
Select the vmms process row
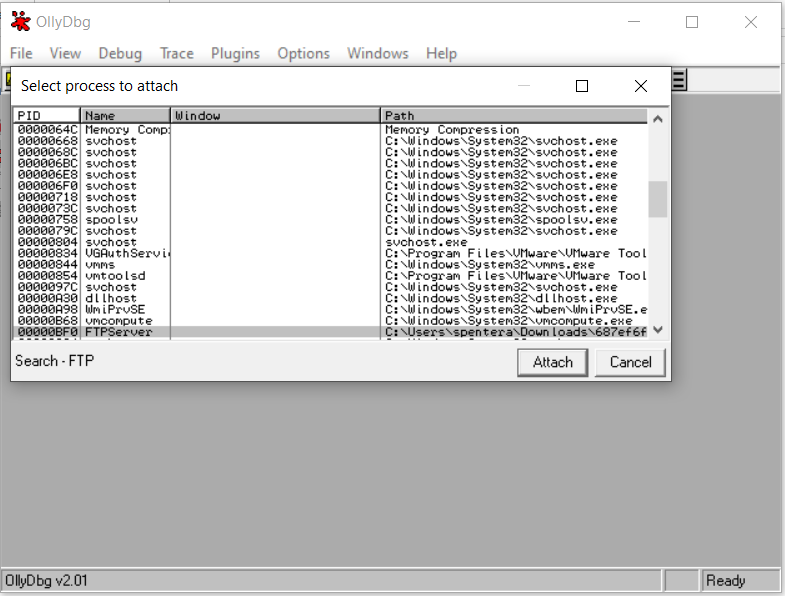(330, 264)
